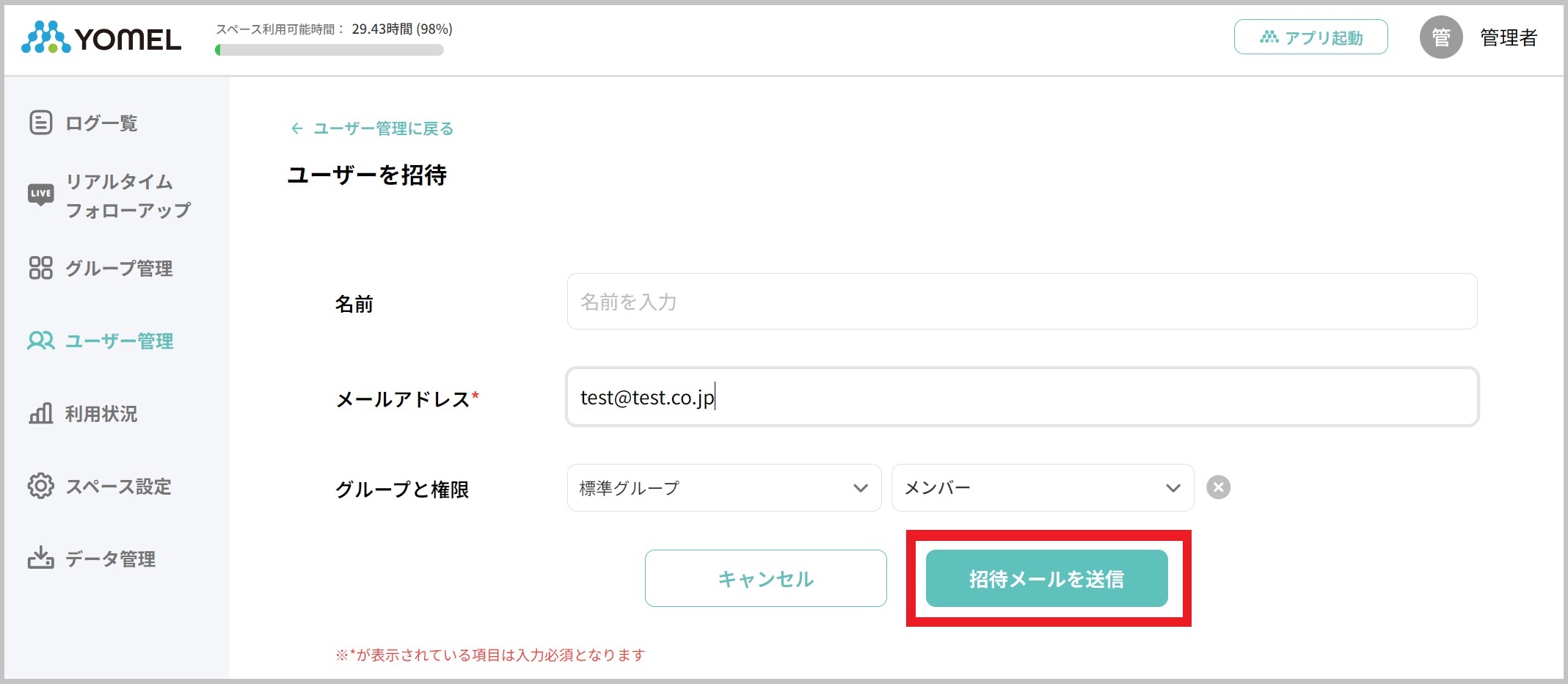Screen dimensions: 1568x684
Task: Click the 管 administrator avatar circle
Action: tap(1440, 37)
